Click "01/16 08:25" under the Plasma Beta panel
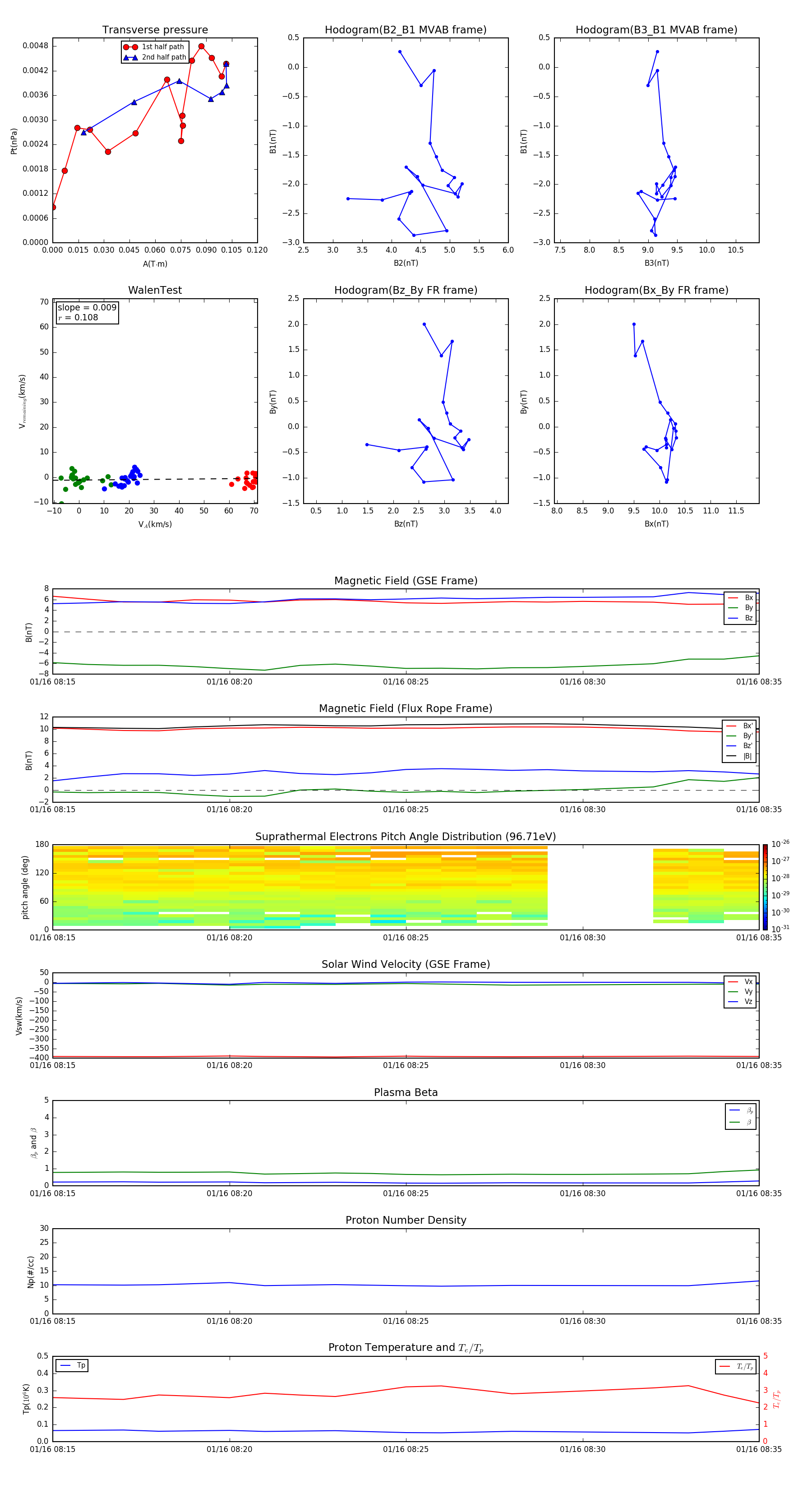Screen dimensions: 812x1489 pos(406,1193)
